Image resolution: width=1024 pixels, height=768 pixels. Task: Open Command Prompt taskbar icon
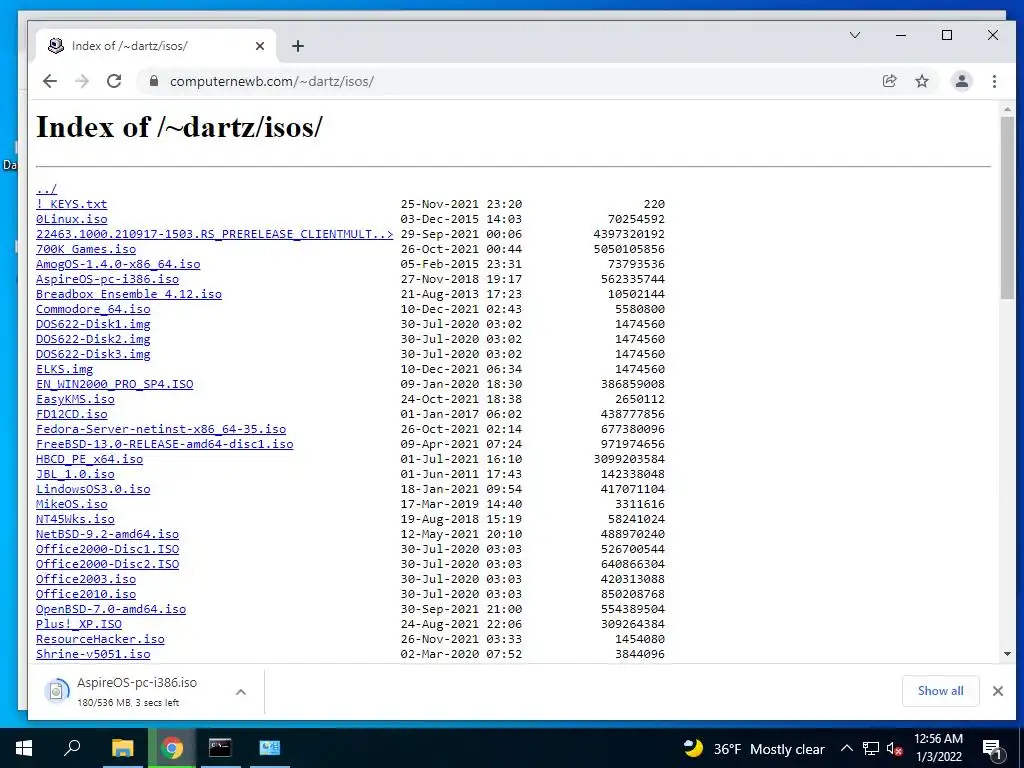pos(220,748)
